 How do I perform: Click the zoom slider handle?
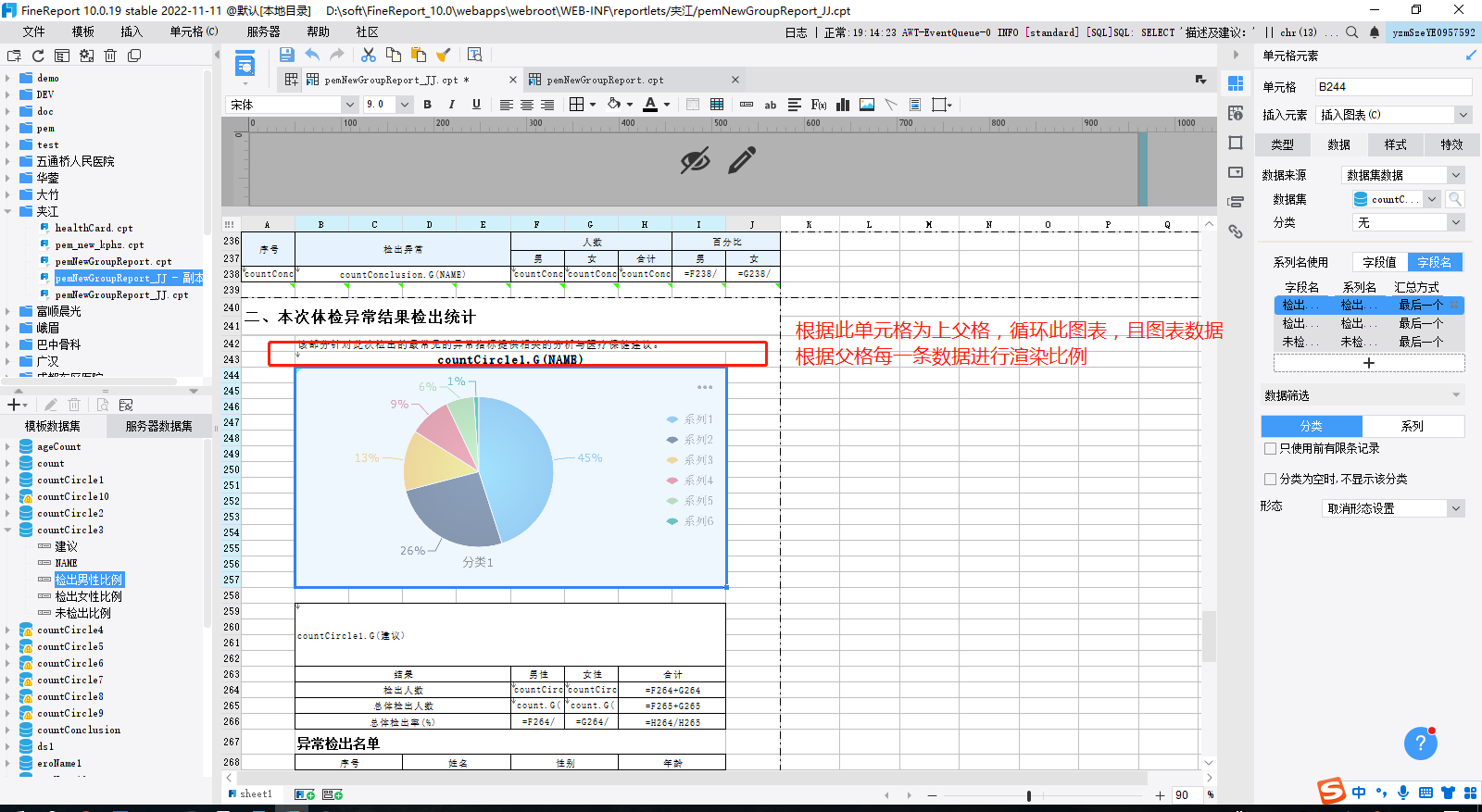click(x=1029, y=795)
